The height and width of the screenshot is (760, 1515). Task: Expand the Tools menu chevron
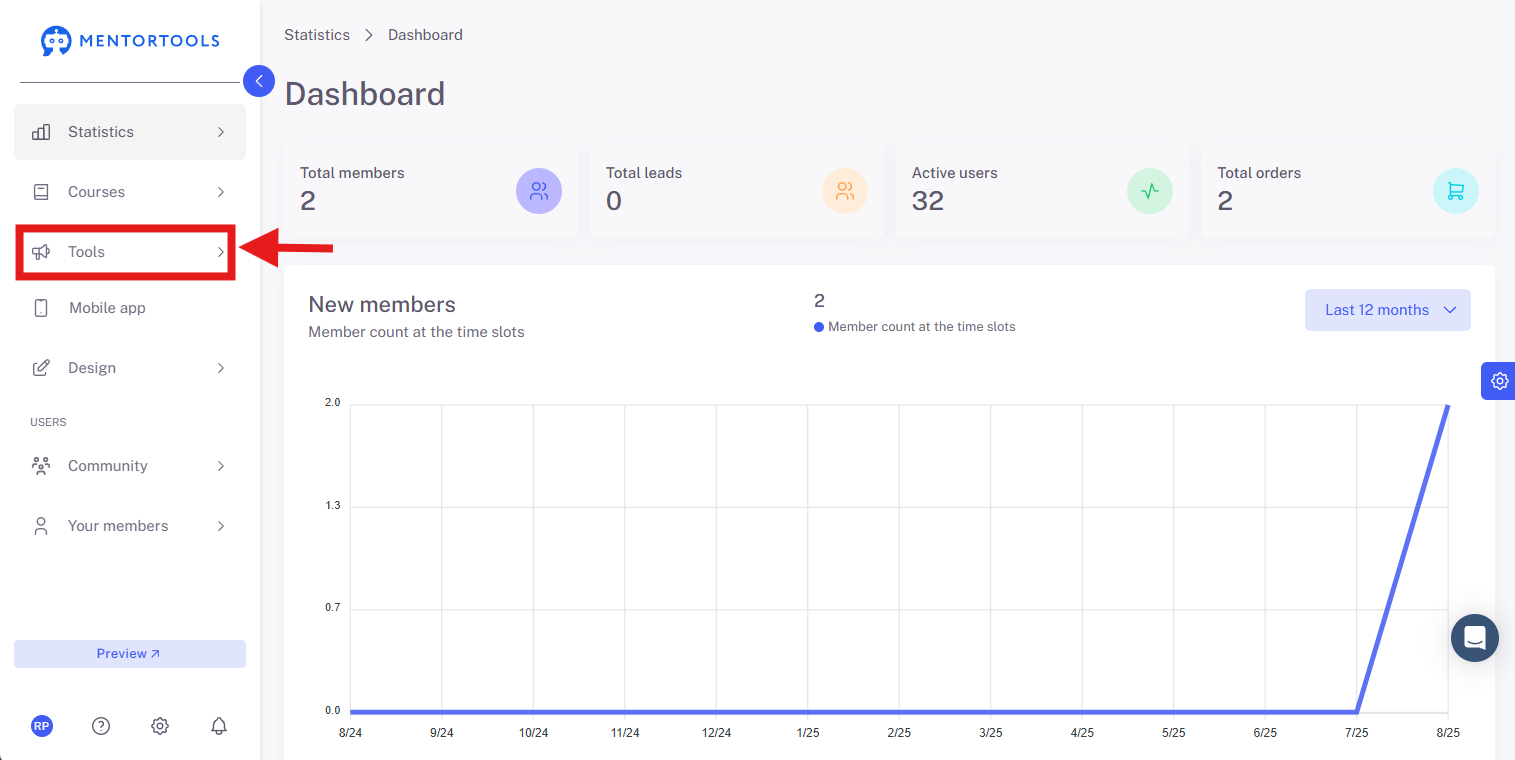tap(221, 252)
